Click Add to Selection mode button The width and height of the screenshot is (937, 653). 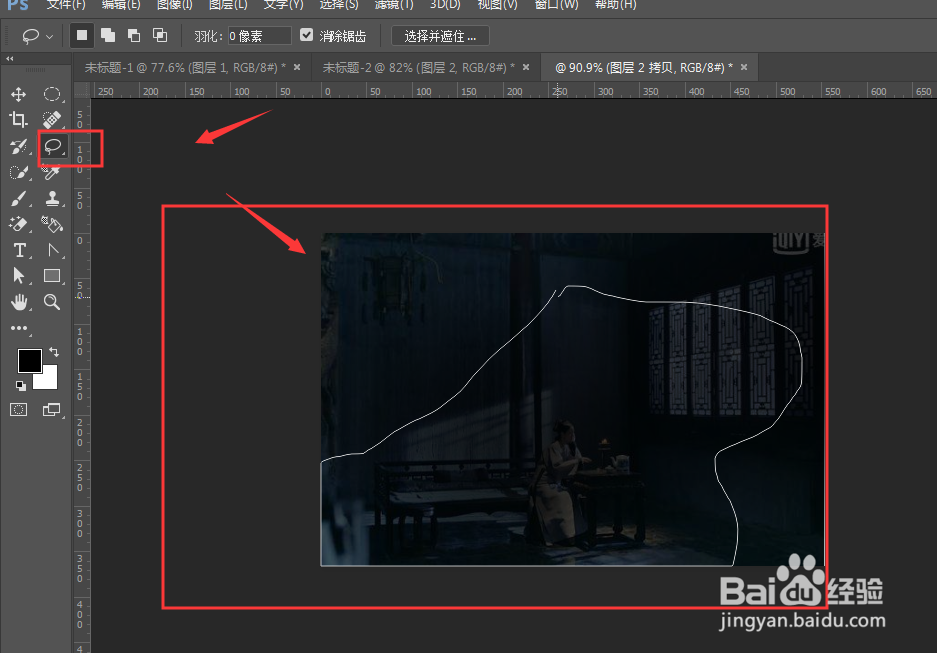[108, 35]
